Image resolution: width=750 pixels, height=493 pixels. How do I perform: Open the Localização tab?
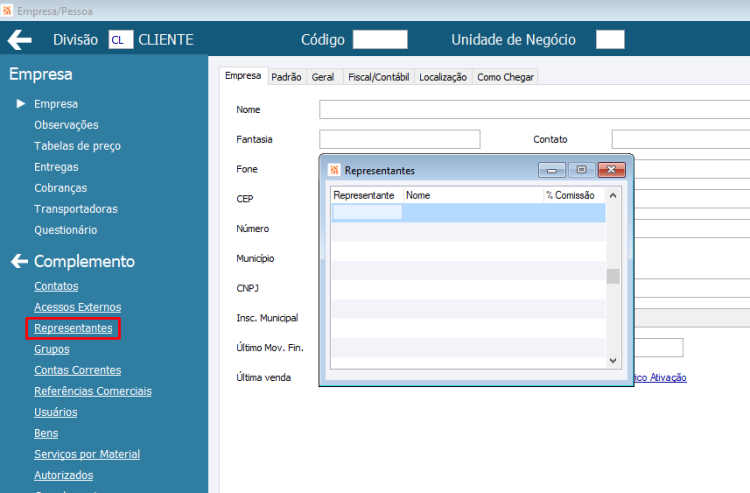(443, 77)
